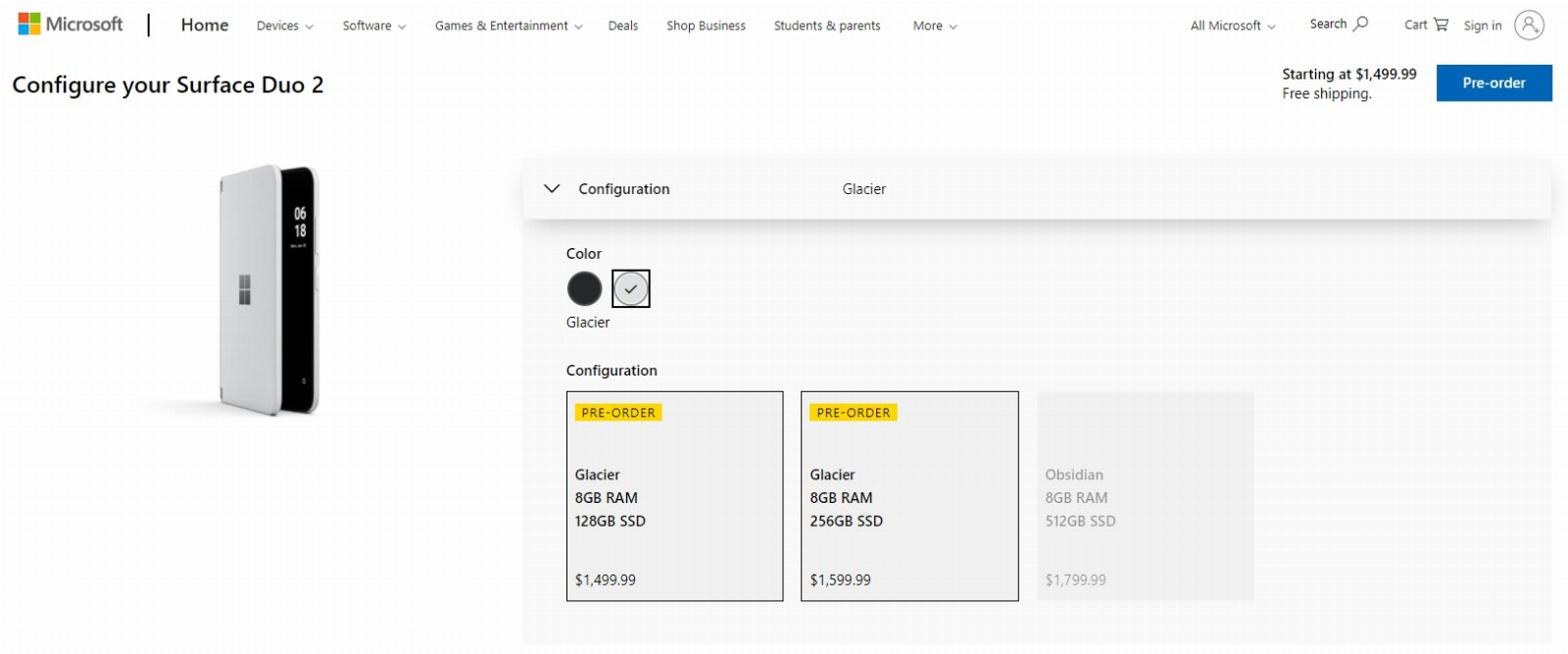Click the Sign in account avatar icon
This screenshot has width=1568, height=654.
[x=1529, y=25]
